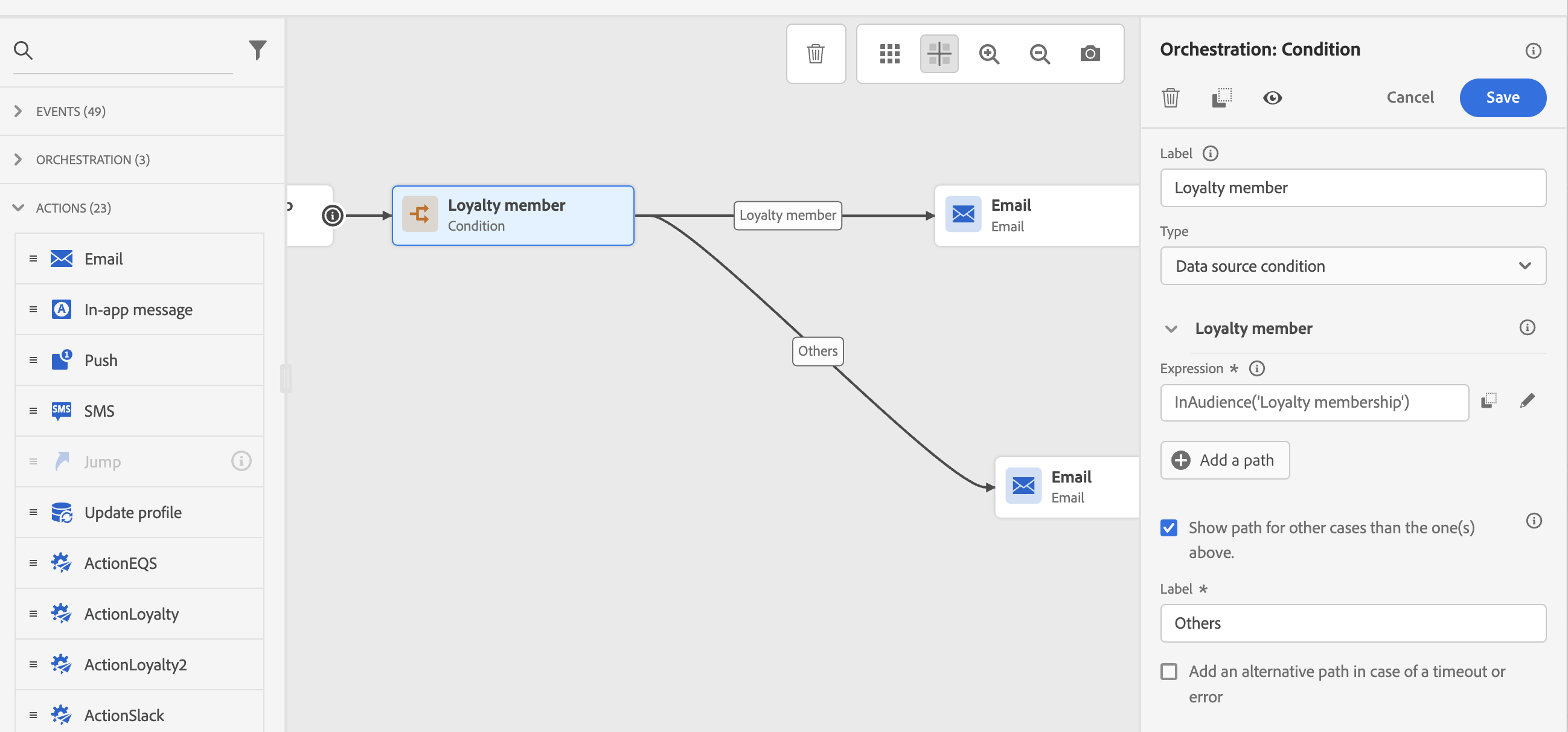Uncheck Show path for other cases
Viewport: 1568px width, 732px height.
tap(1168, 527)
